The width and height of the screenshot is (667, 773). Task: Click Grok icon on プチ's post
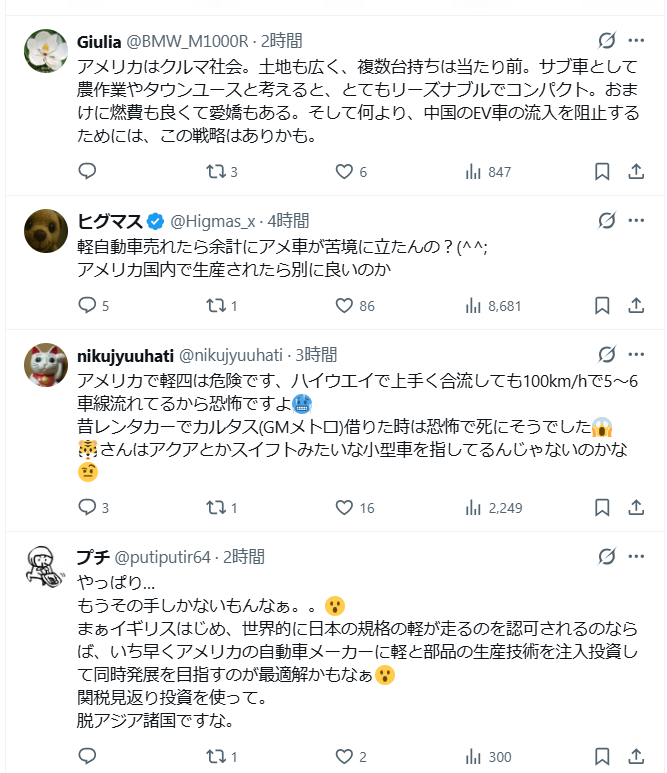[x=606, y=556]
